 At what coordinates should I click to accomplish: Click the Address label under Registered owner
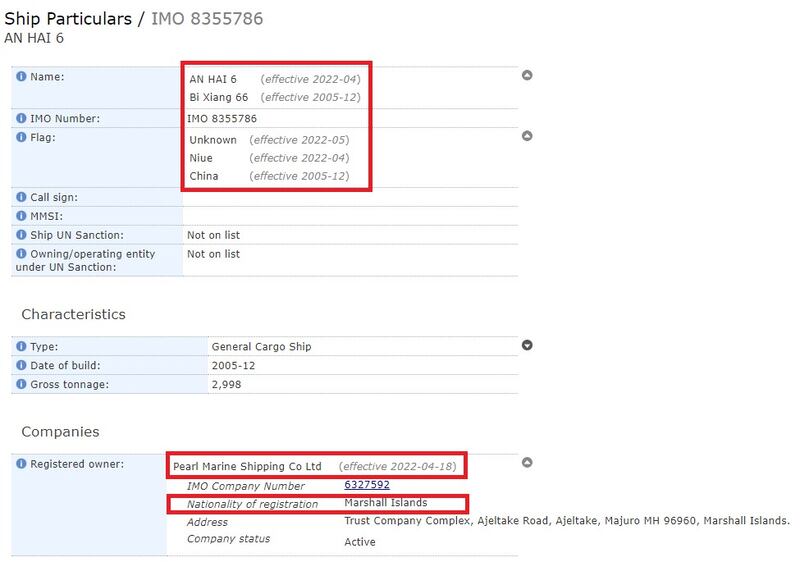(207, 522)
